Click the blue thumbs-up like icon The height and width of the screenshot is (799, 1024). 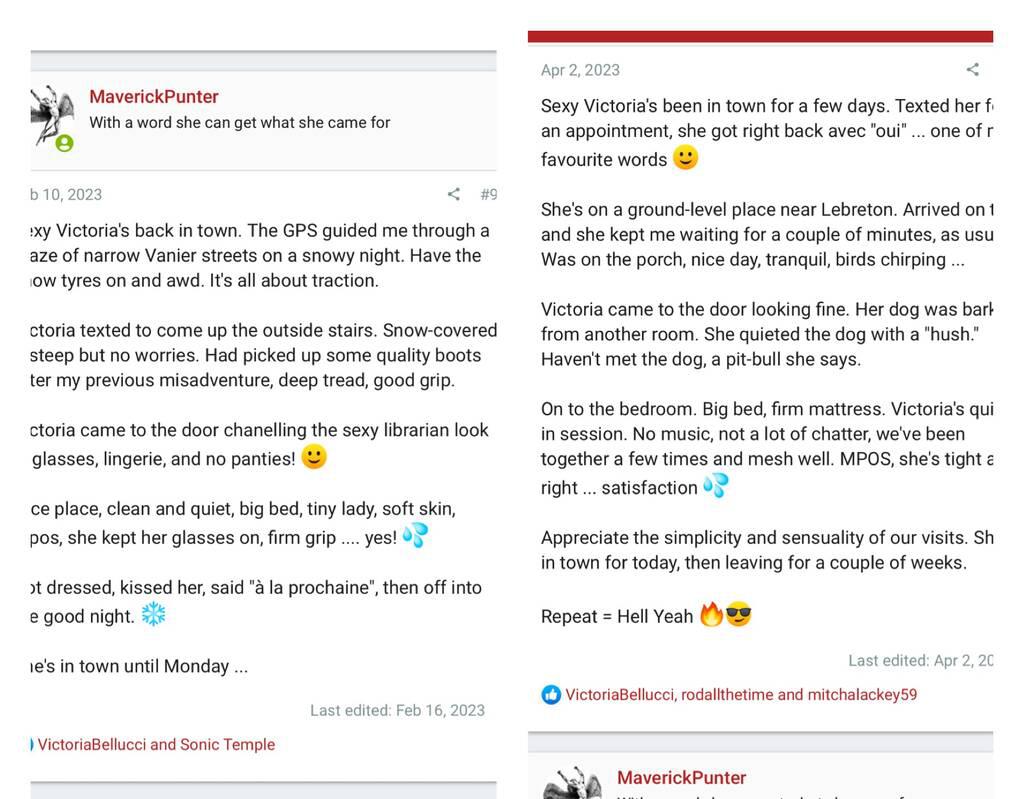(x=551, y=695)
